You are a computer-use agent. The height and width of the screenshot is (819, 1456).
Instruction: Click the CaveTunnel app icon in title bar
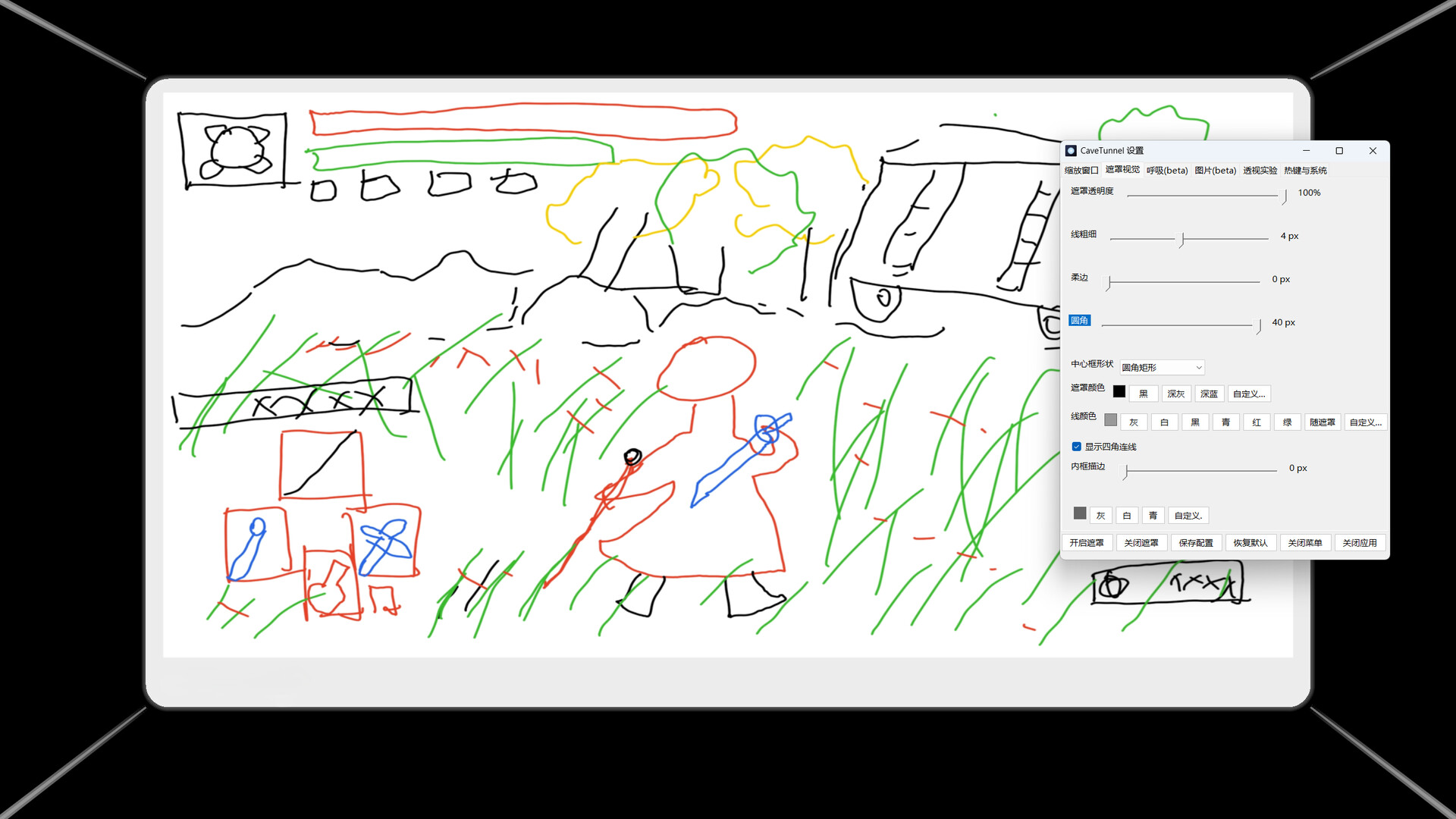1072,151
